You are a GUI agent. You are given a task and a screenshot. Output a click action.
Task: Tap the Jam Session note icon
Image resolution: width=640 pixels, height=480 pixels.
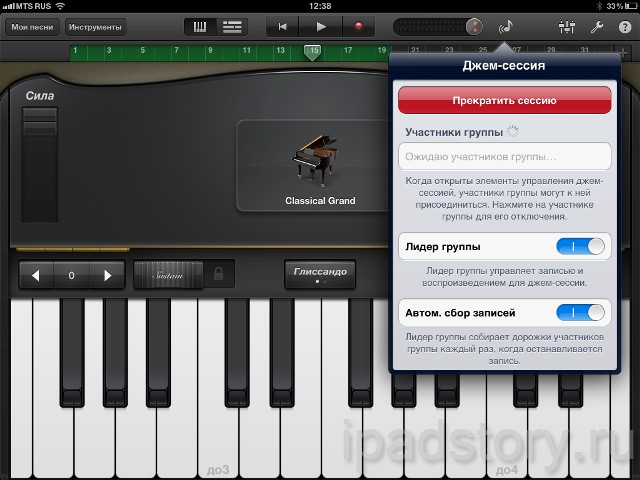[x=506, y=27]
